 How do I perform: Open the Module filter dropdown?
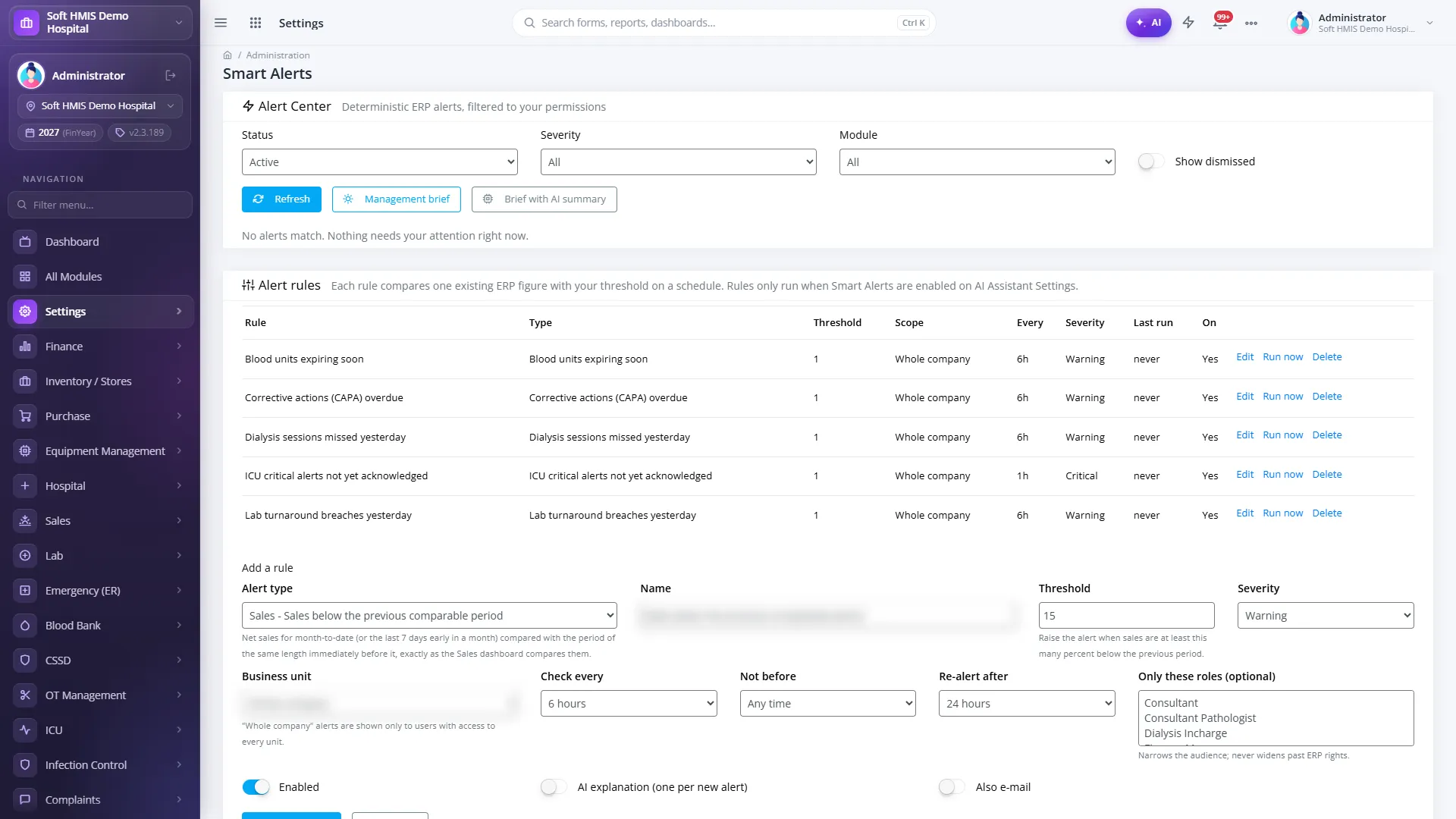[977, 162]
